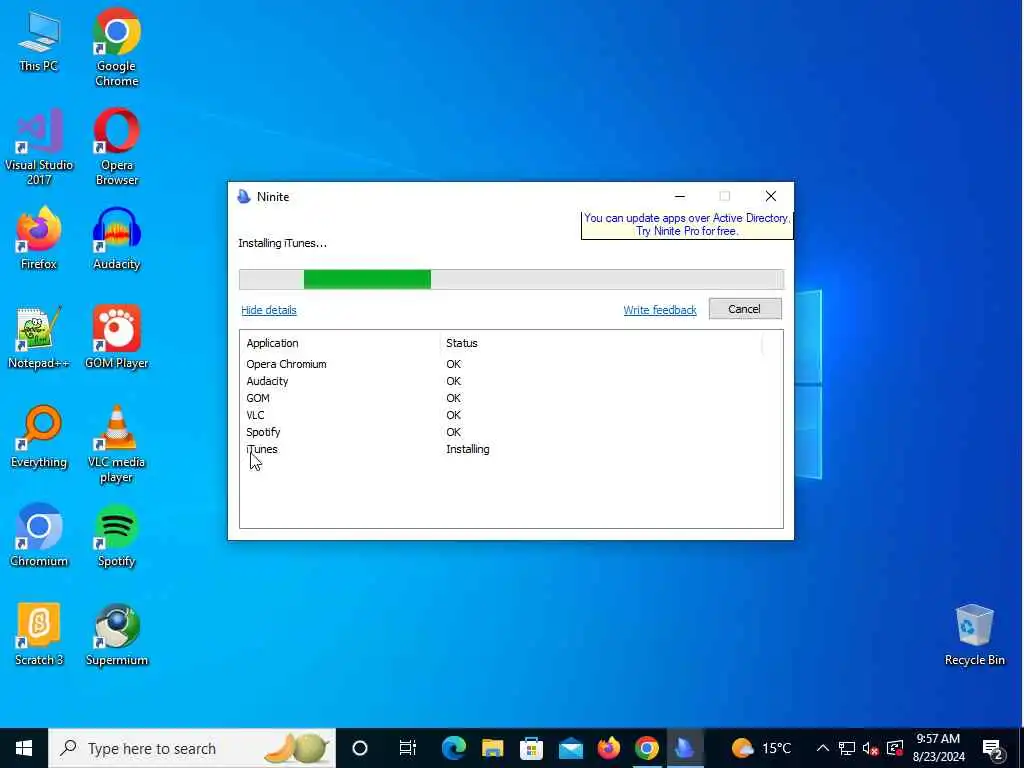1024x768 pixels.
Task: Click Hide details link in Ninite
Action: coord(268,310)
